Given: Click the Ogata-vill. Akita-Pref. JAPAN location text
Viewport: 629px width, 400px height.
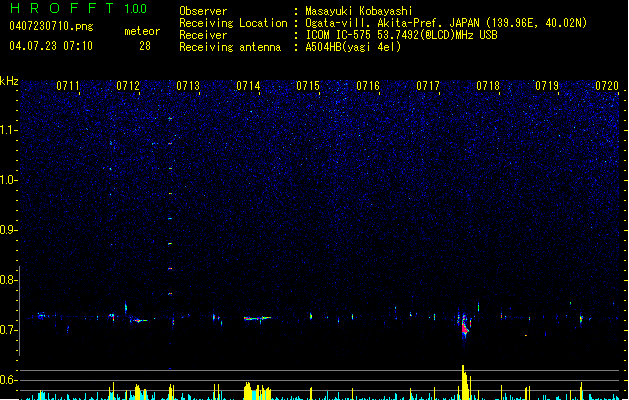Looking at the screenshot, I should pyautogui.click(x=446, y=23).
